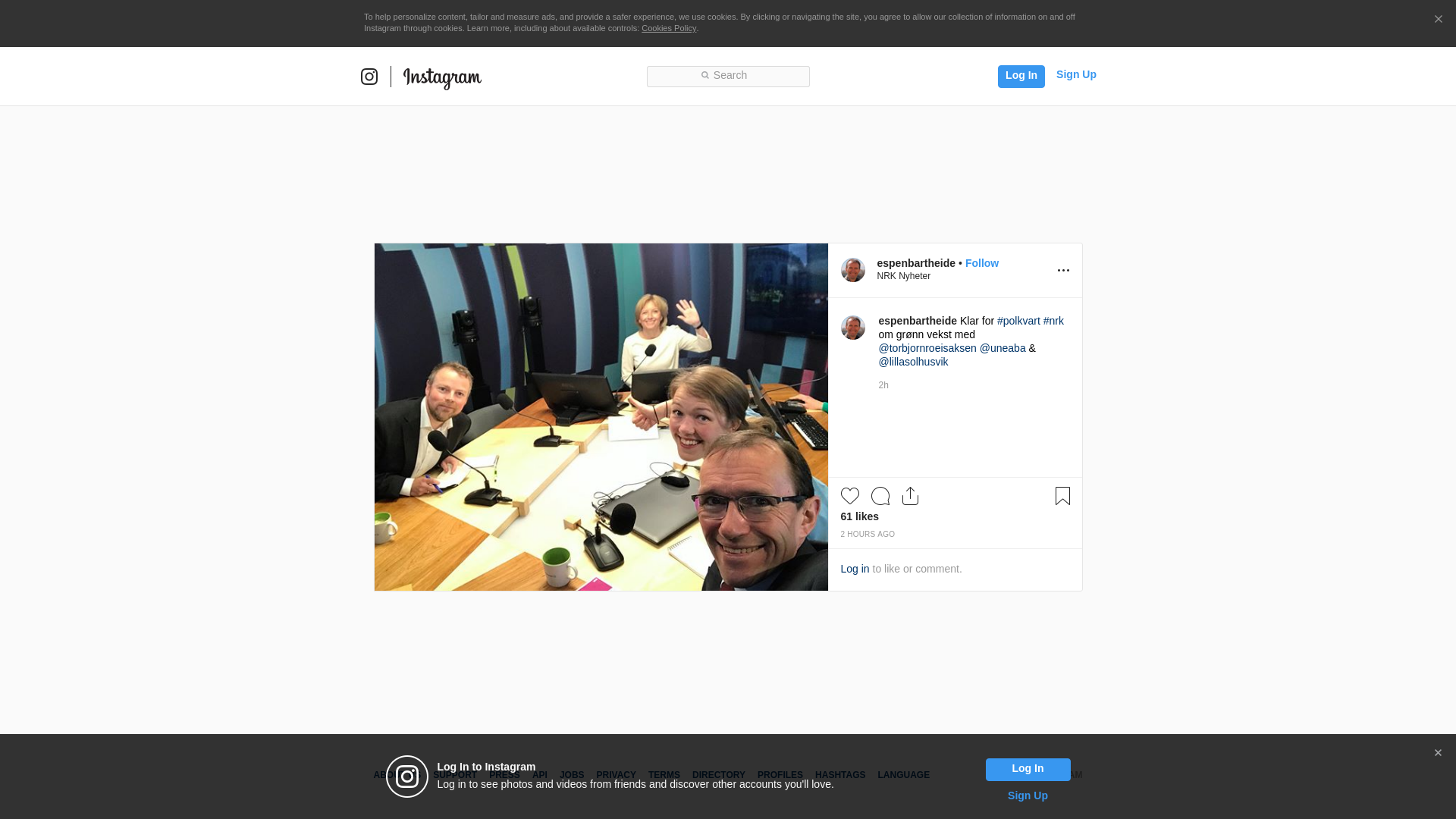This screenshot has width=1456, height=819.
Task: Click the Instagram wordmark logo
Action: click(442, 77)
